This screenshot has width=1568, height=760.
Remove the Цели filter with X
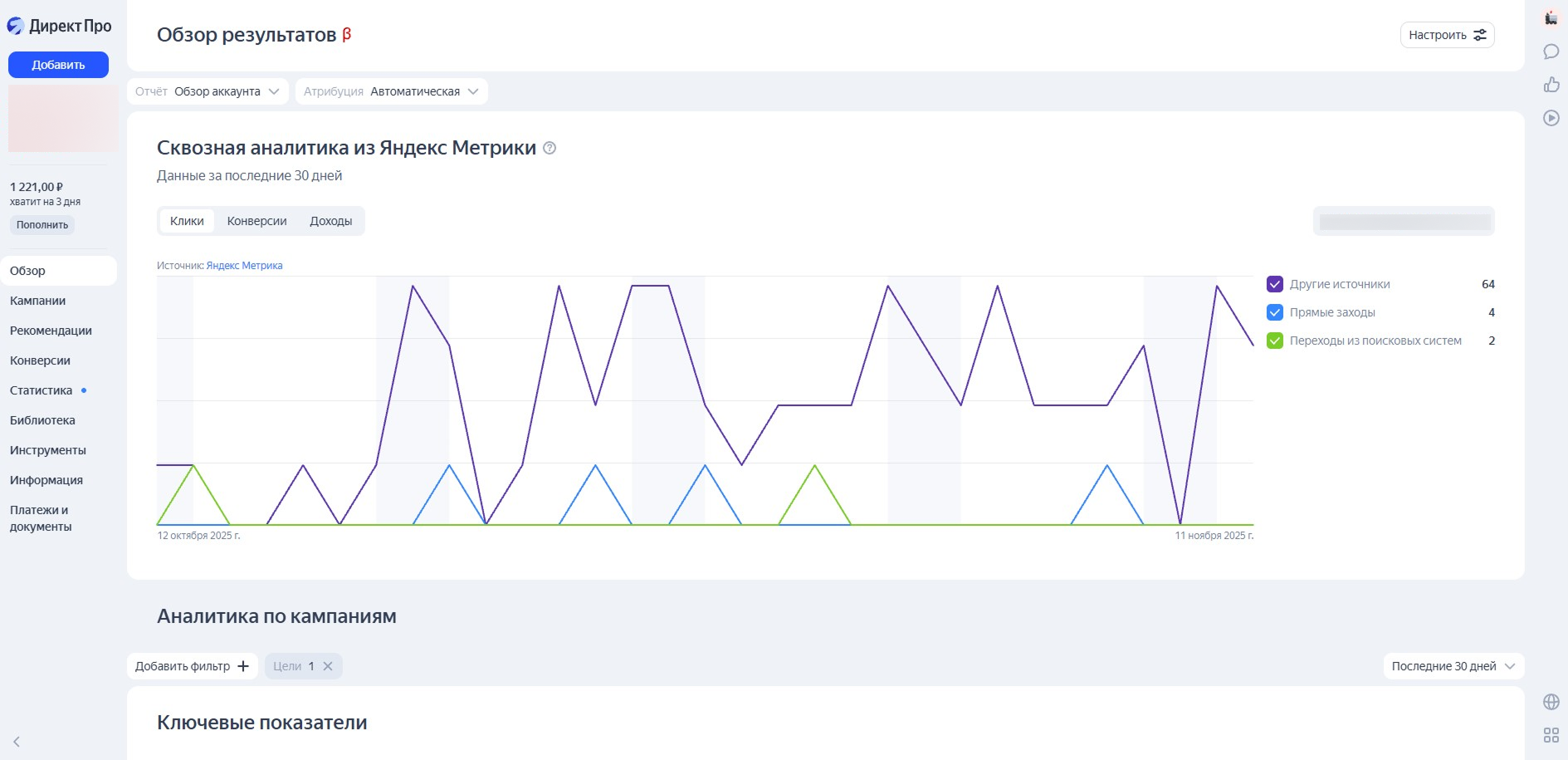328,666
